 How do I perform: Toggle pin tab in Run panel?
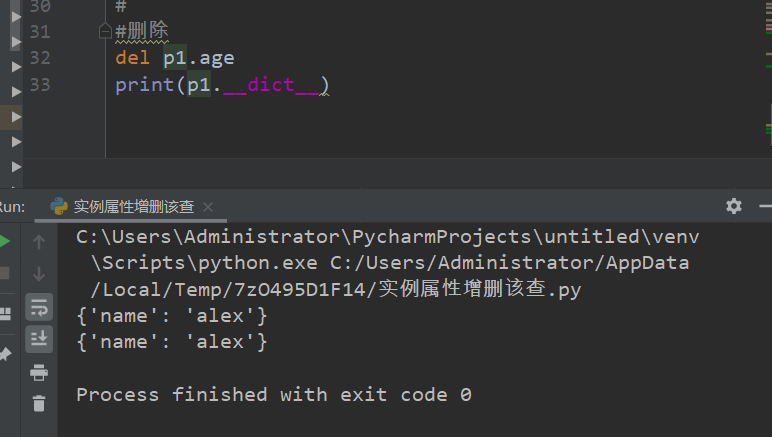[5, 354]
